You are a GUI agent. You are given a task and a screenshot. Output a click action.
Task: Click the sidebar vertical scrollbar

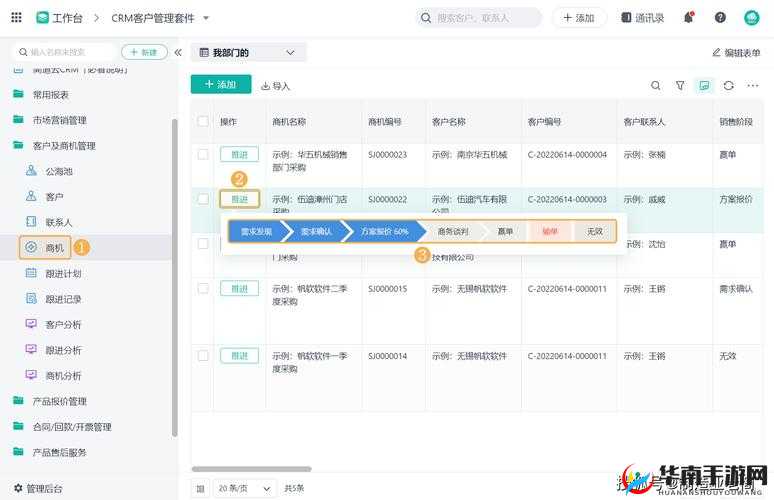tap(174, 278)
